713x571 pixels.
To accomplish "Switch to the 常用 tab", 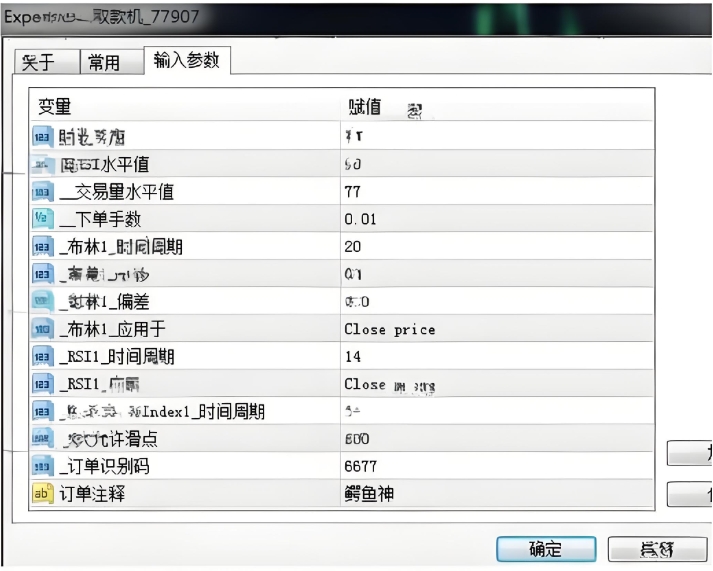I will point(105,63).
